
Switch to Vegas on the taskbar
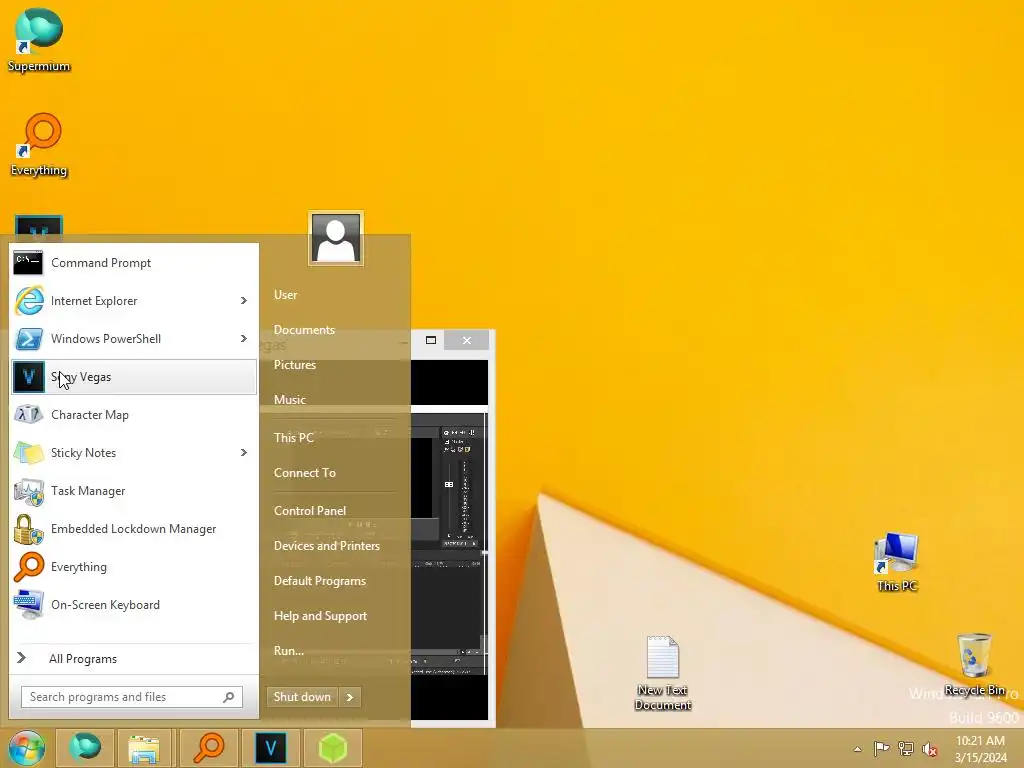[x=270, y=748]
